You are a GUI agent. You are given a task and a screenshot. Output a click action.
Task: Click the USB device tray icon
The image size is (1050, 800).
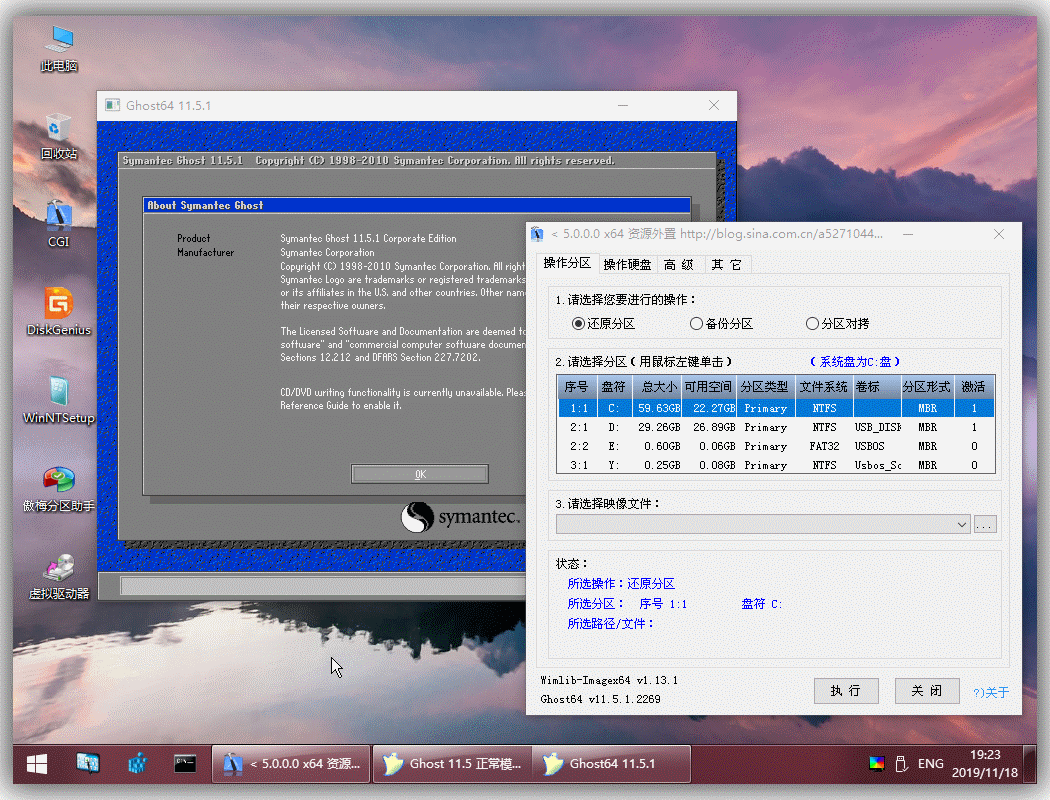pos(901,763)
